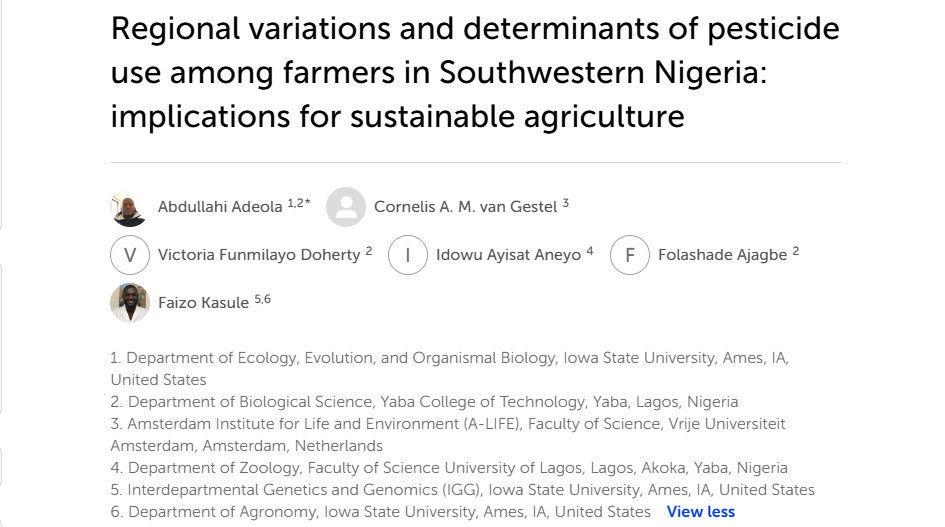This screenshot has width=945, height=527.
Task: Open Victoria Funmilayo Doherty's author link
Action: click(x=259, y=254)
